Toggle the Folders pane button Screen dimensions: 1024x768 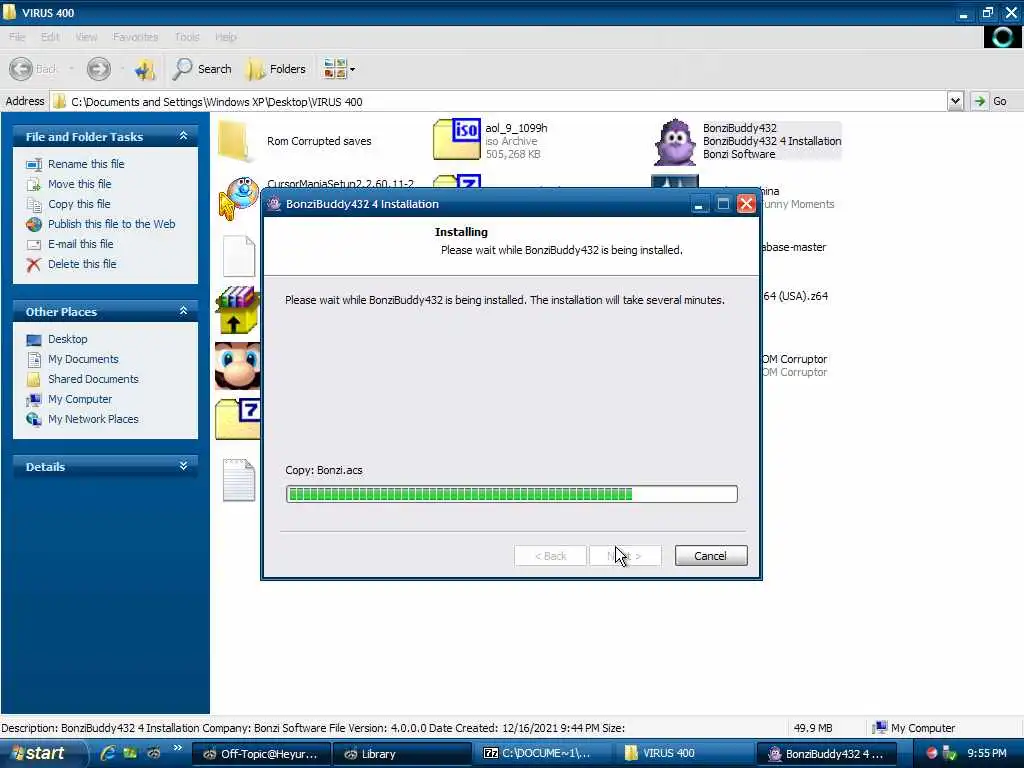coord(275,69)
